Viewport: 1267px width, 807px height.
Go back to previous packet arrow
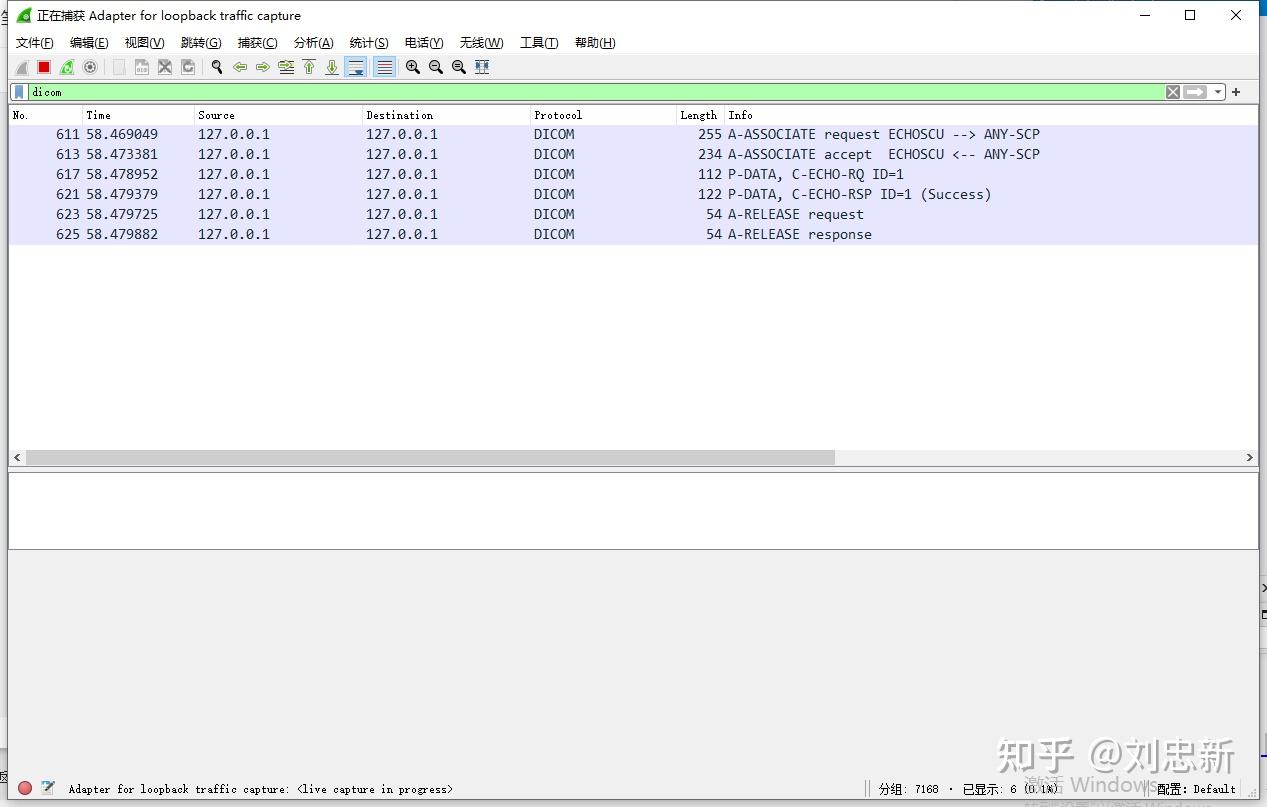tap(240, 67)
